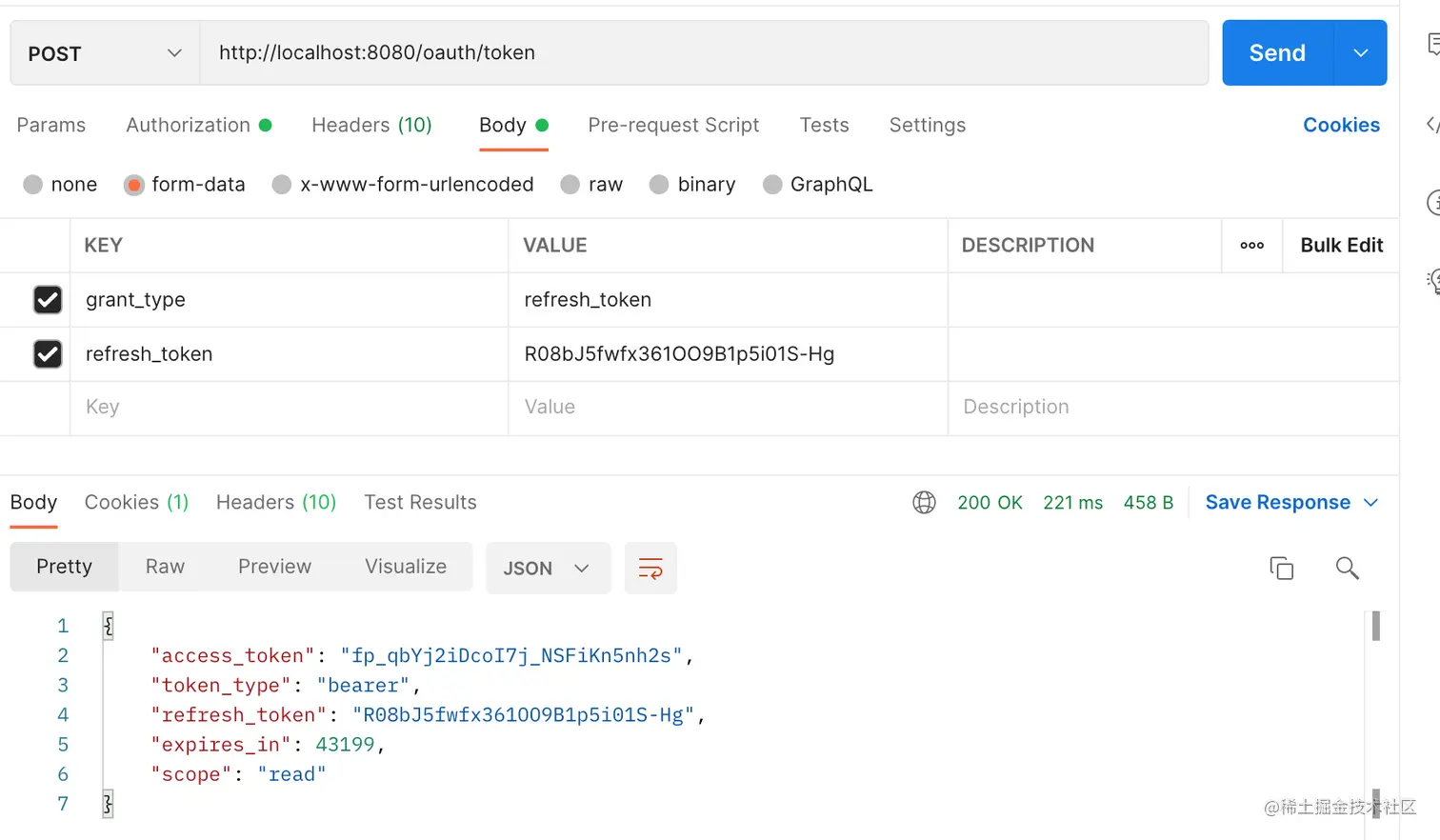Click the expires_in value 43199
The image size is (1440, 840).
click(x=345, y=745)
